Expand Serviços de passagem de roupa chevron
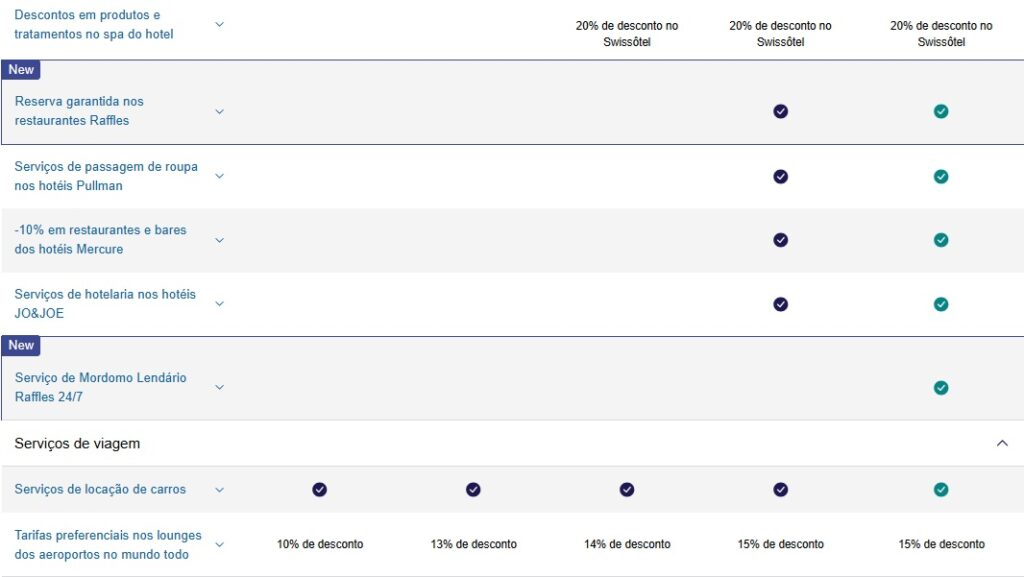 tap(220, 176)
